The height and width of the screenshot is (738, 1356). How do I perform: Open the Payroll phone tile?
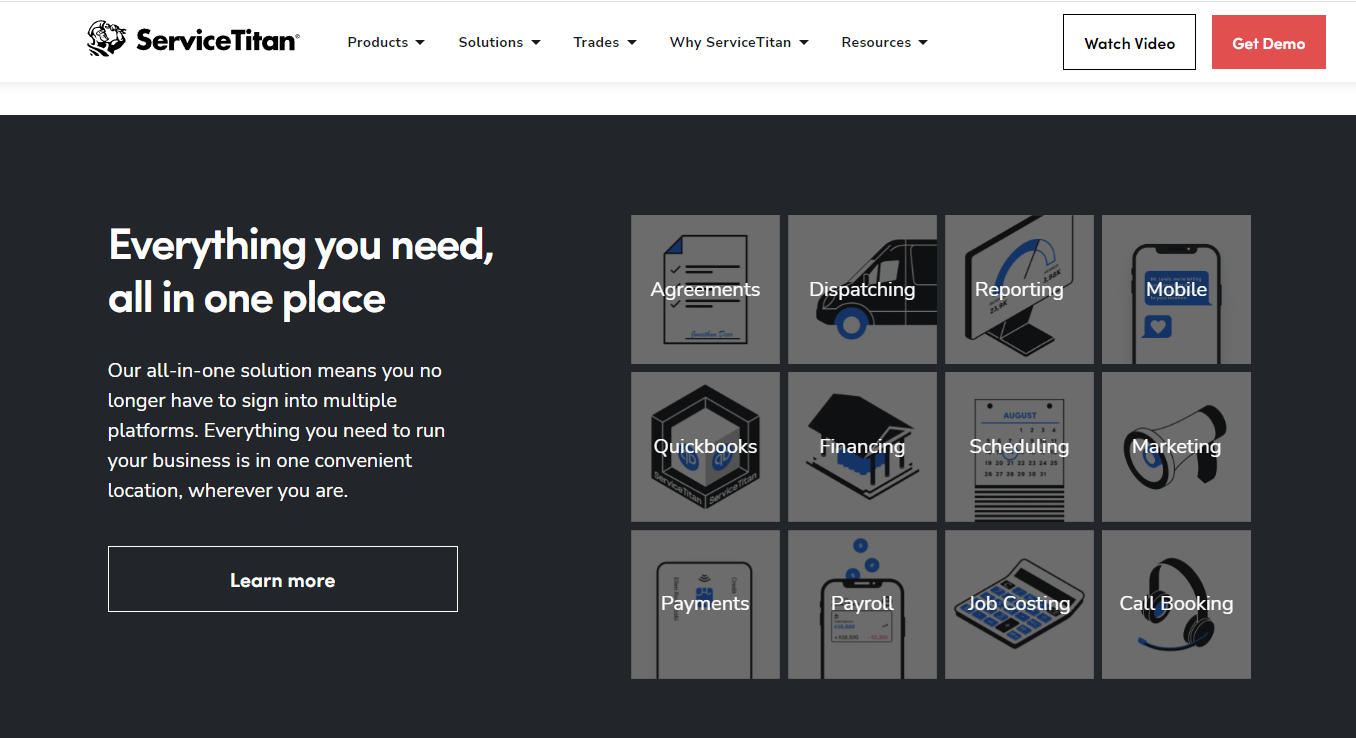pos(862,604)
